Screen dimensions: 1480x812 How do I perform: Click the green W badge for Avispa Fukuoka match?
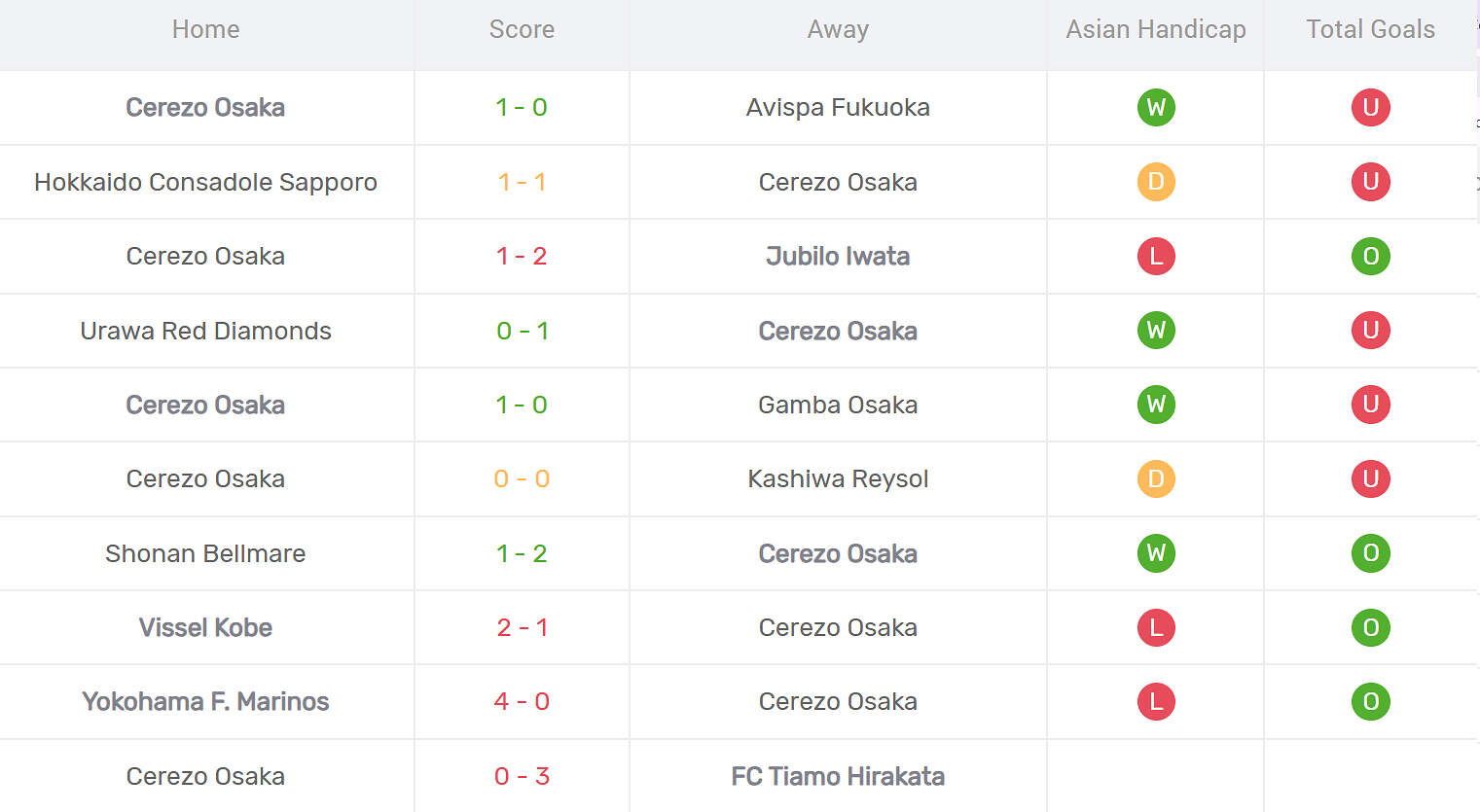click(x=1156, y=107)
